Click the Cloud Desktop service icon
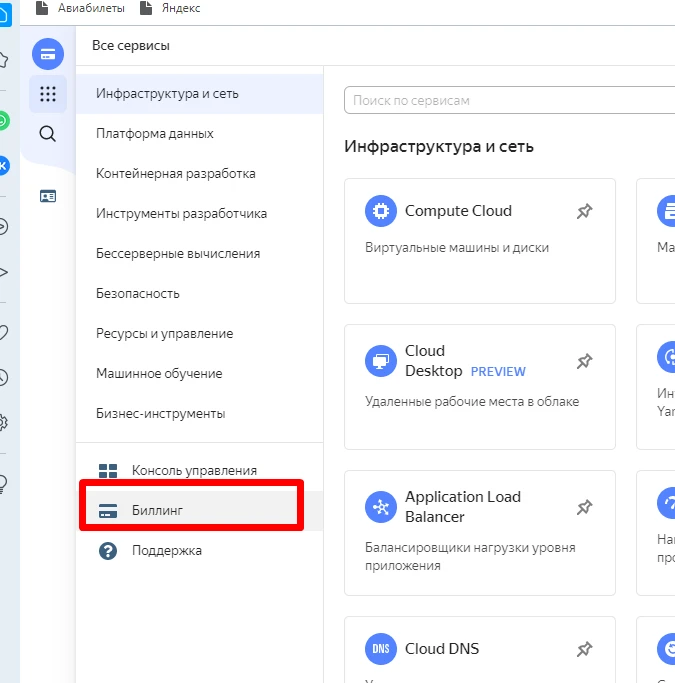Viewport: 675px width, 683px height. tap(381, 361)
